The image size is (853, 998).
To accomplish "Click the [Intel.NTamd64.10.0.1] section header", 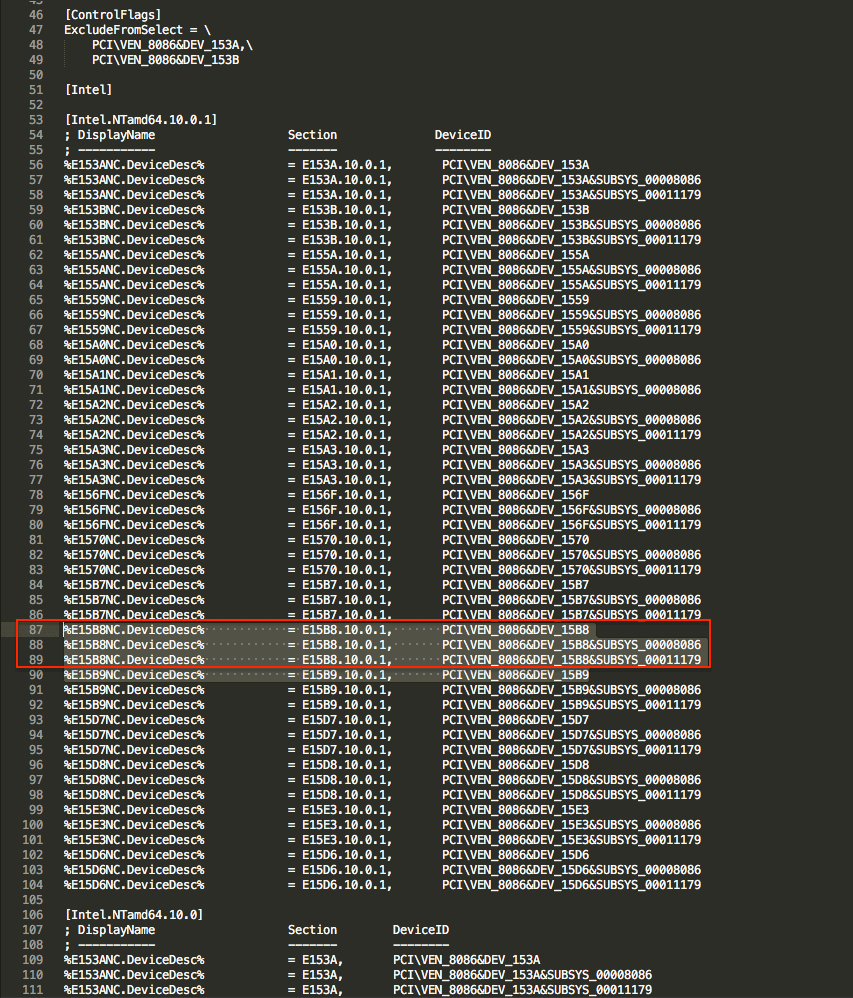I will pos(140,120).
